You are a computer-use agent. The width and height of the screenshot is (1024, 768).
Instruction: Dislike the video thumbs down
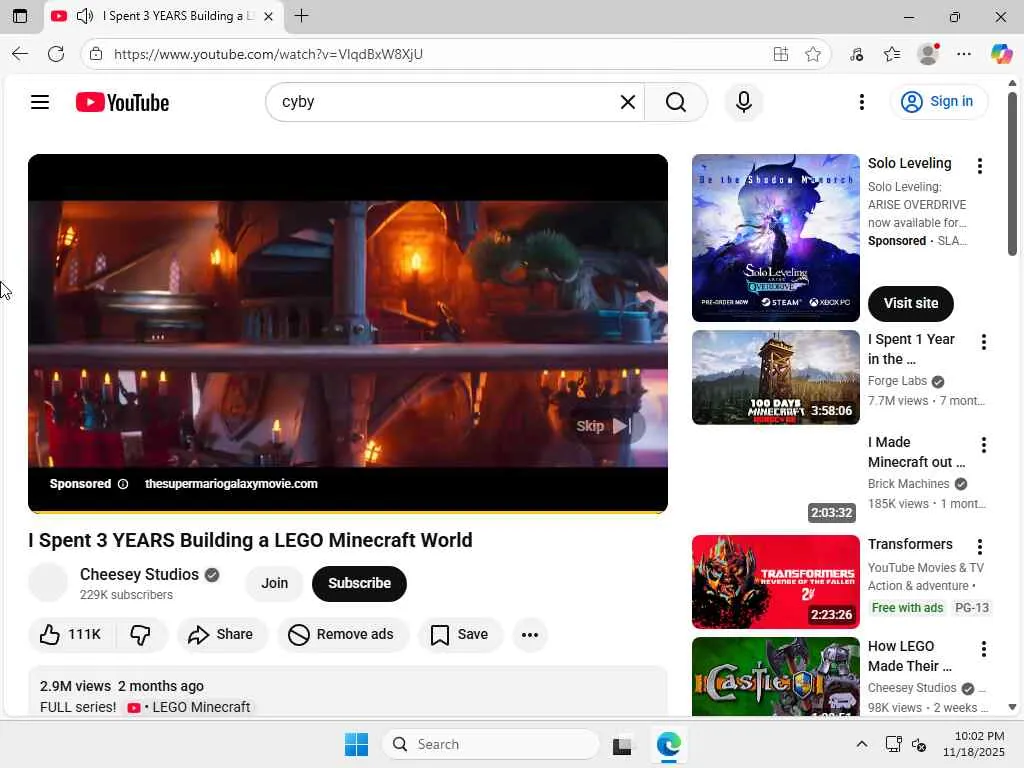click(140, 634)
